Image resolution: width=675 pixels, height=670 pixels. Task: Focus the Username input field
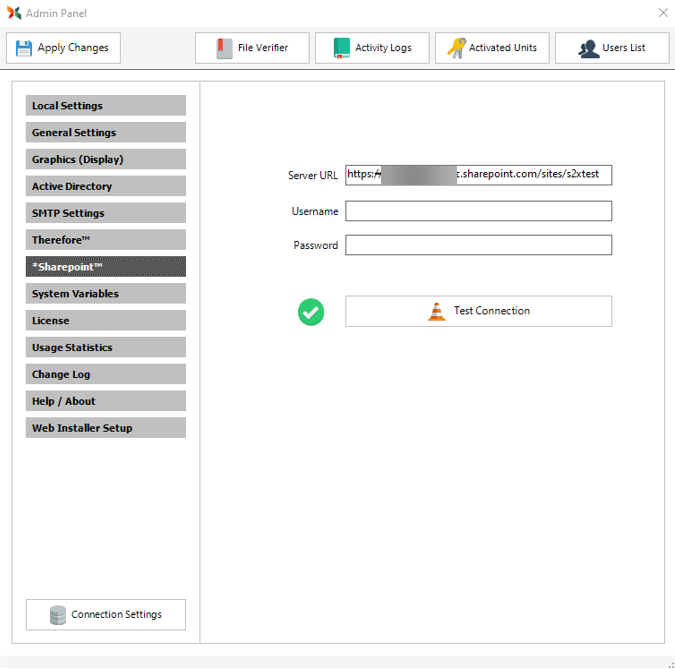478,211
